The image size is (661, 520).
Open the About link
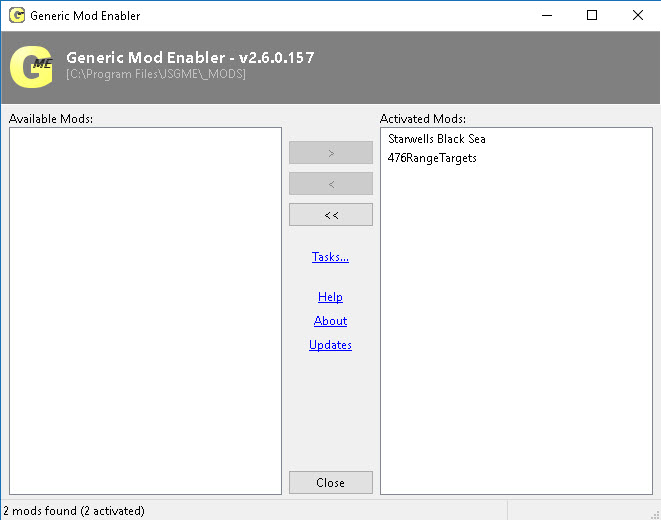point(330,321)
